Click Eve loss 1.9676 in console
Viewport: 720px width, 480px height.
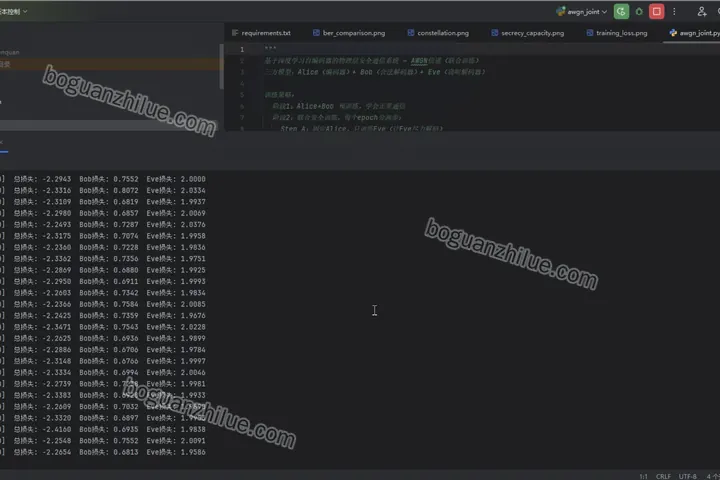193,316
